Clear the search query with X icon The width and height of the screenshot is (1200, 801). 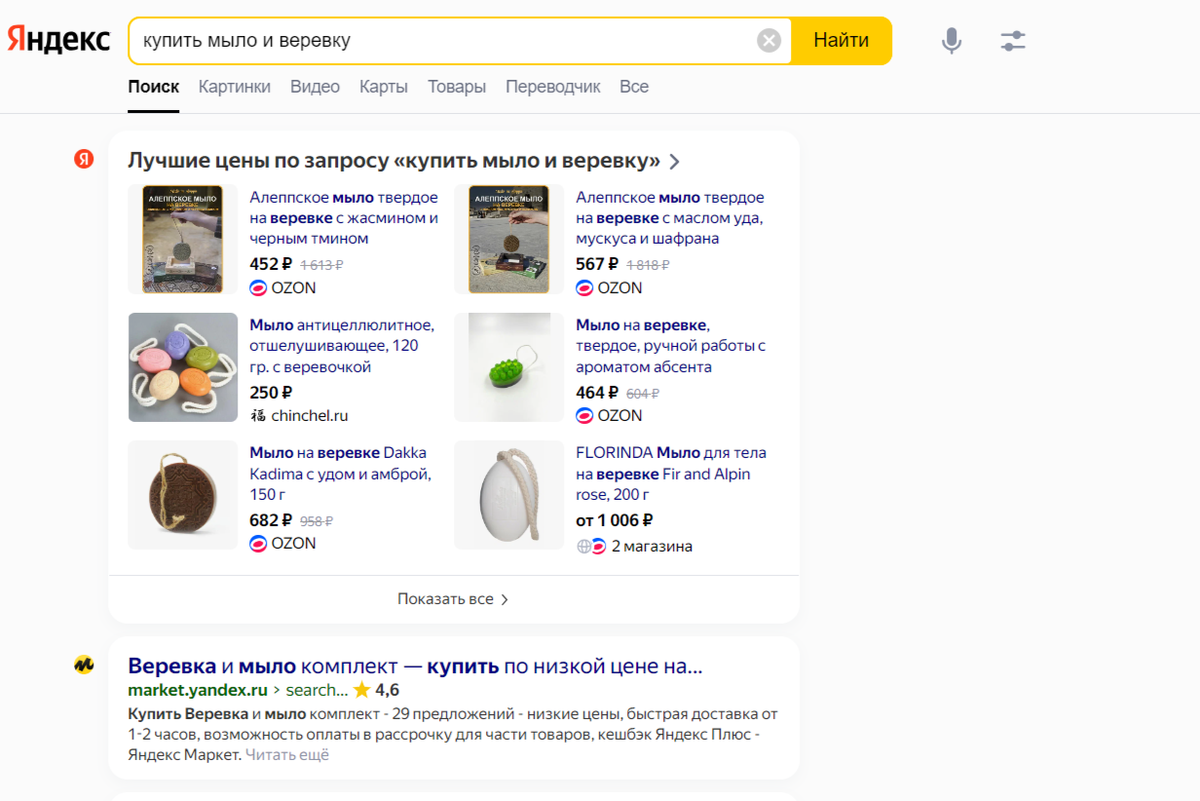(x=768, y=41)
